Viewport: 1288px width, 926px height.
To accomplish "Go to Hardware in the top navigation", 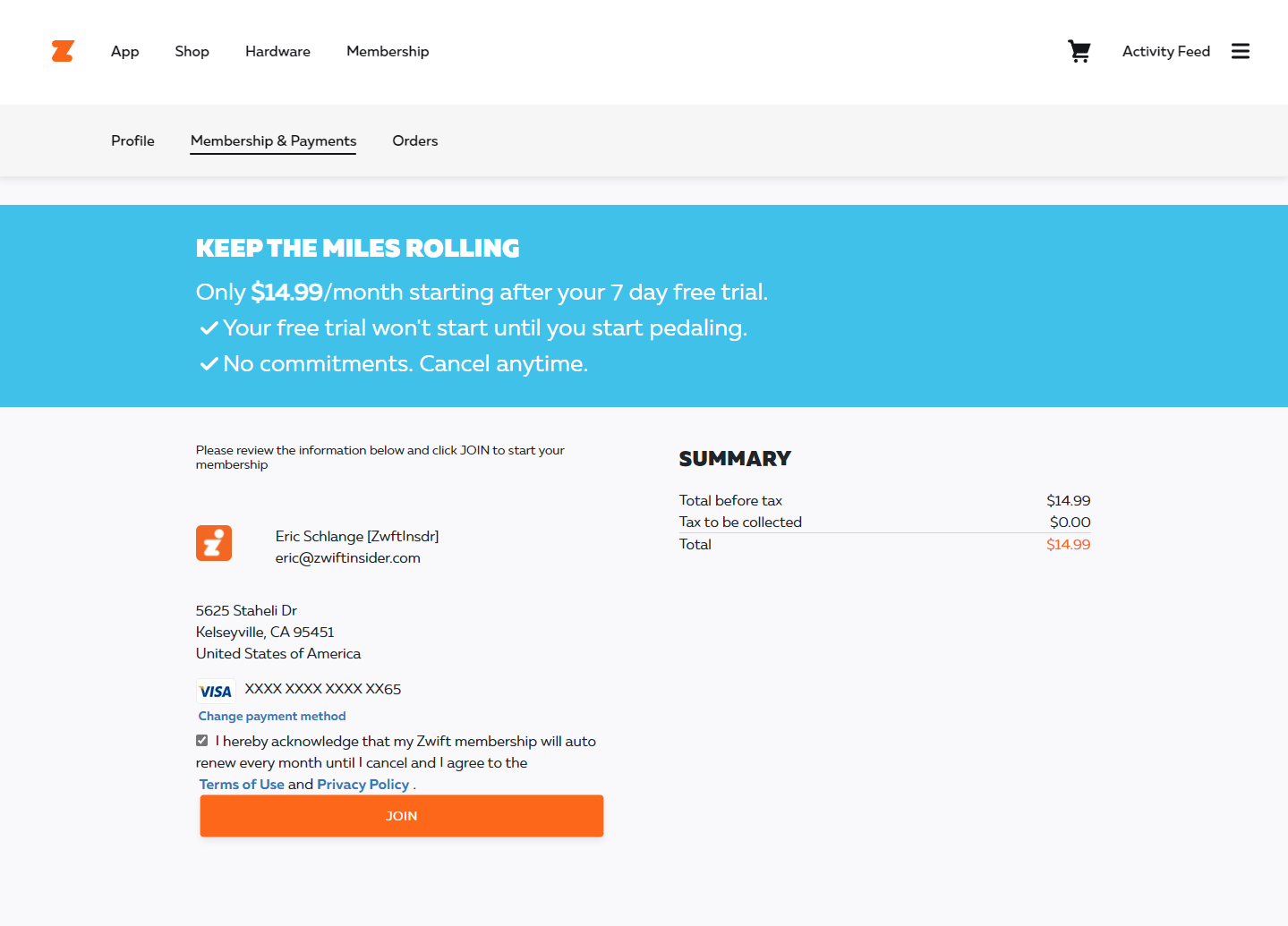I will 278,51.
